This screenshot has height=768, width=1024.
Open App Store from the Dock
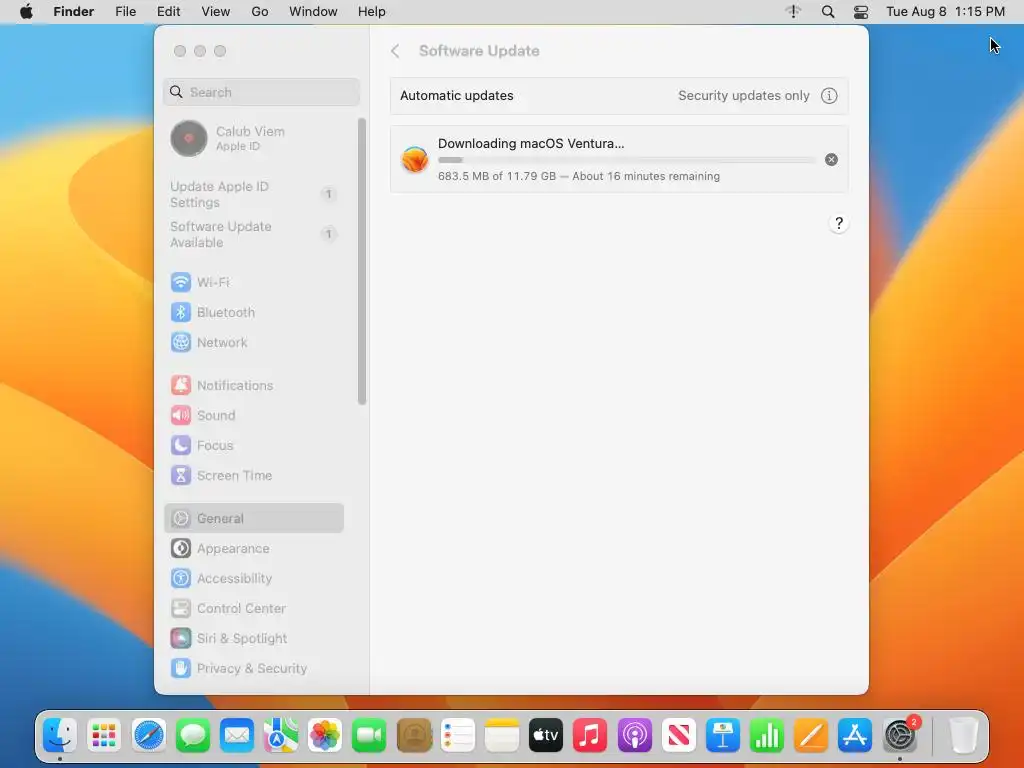pos(855,736)
